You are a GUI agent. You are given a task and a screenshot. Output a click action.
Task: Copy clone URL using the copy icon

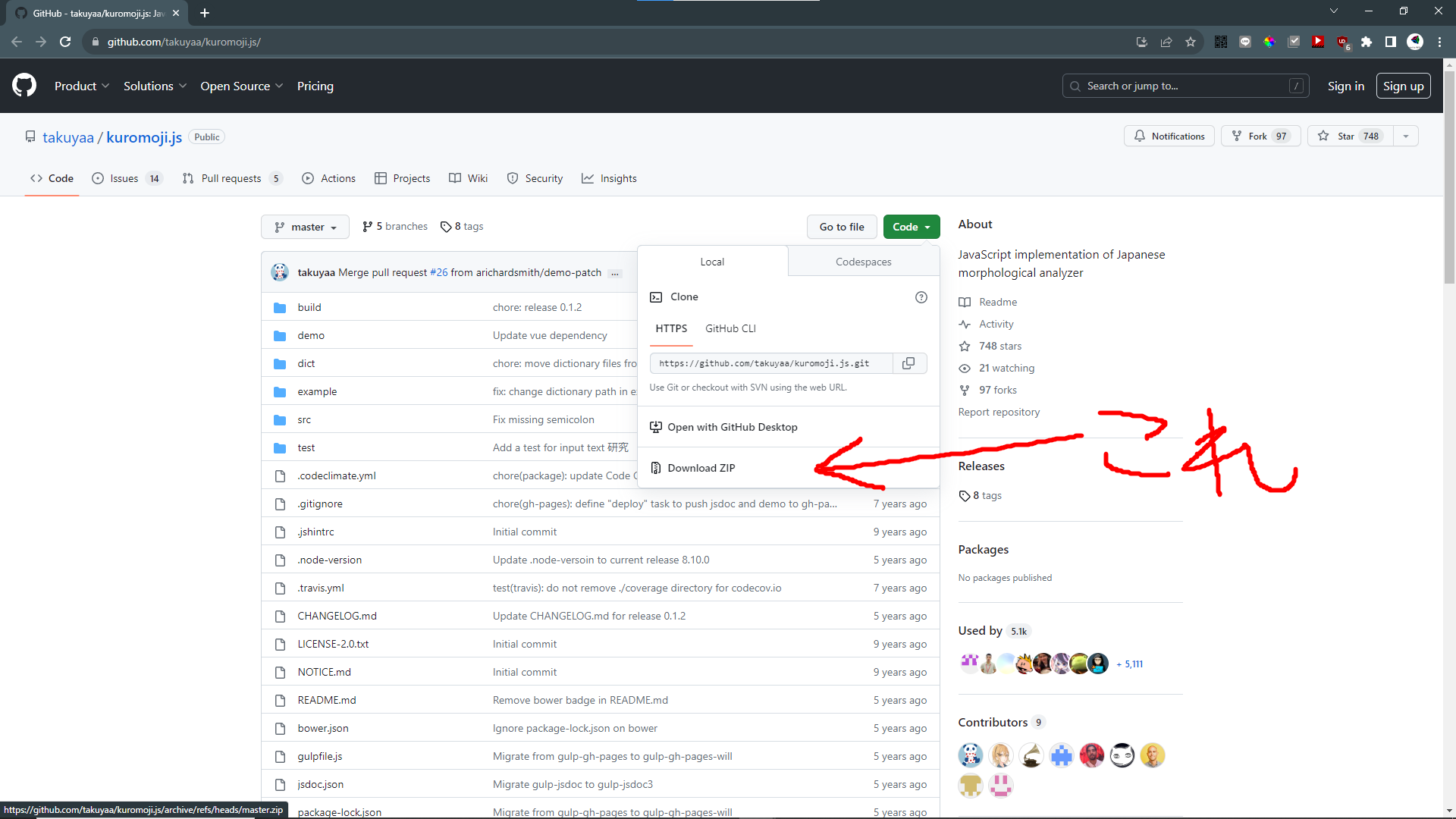pyautogui.click(x=908, y=363)
